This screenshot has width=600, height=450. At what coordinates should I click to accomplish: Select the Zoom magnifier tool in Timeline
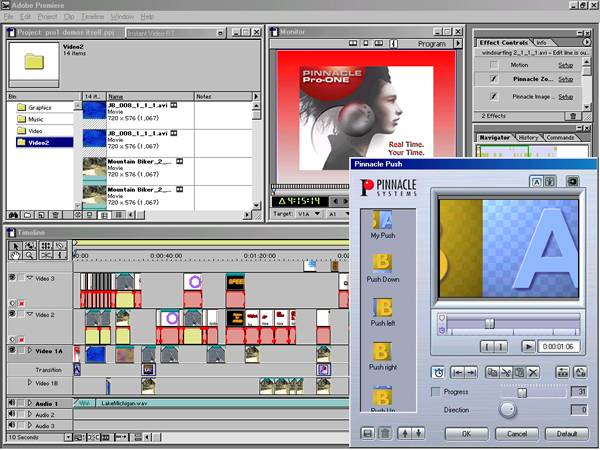tap(29, 255)
